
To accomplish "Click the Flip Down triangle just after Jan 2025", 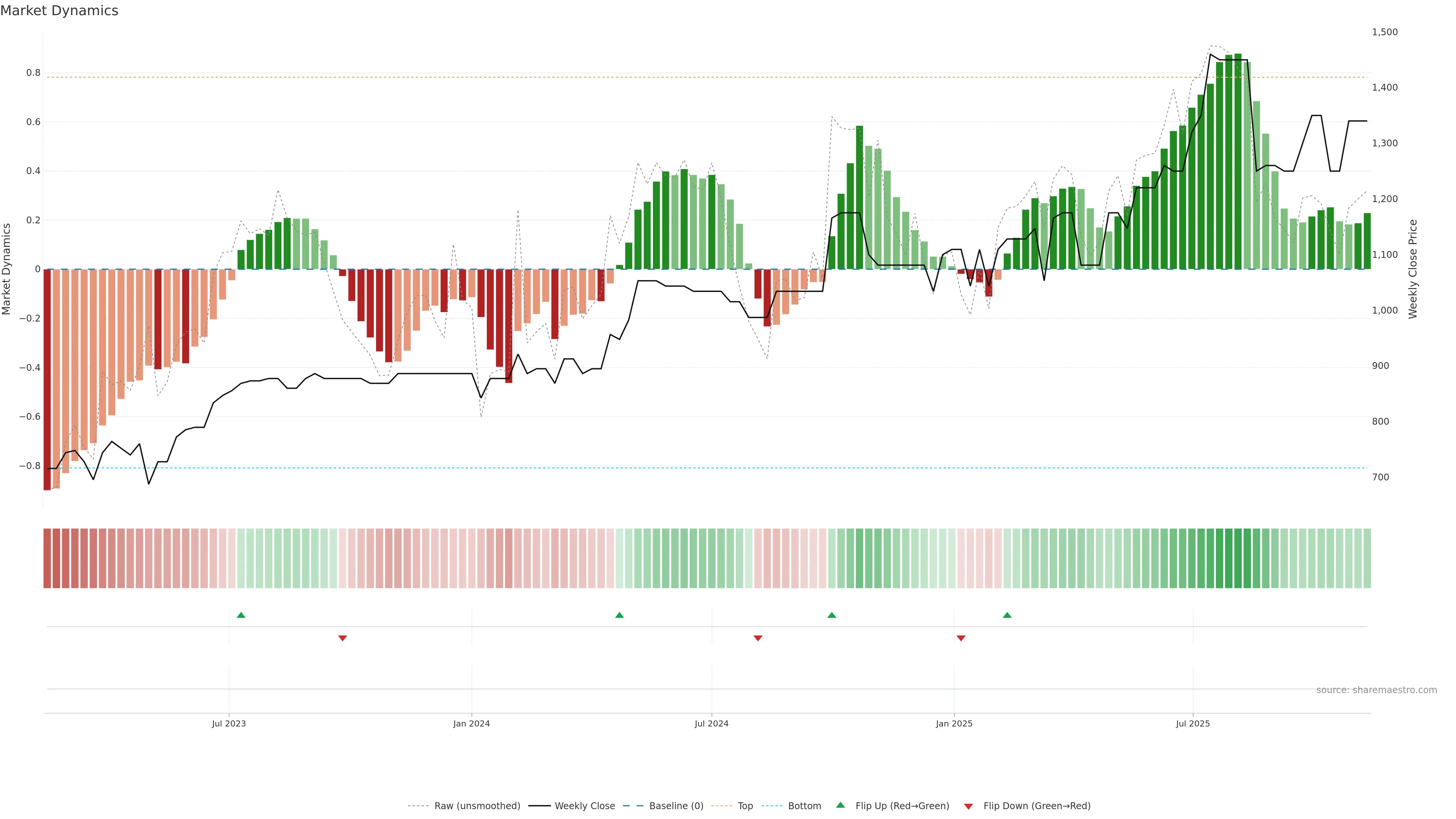I will pyautogui.click(x=961, y=638).
